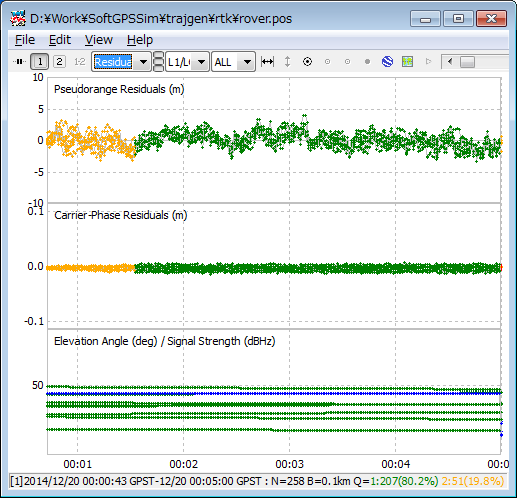
Task: Toggle the 1-2 solution difference button
Action: point(79,62)
